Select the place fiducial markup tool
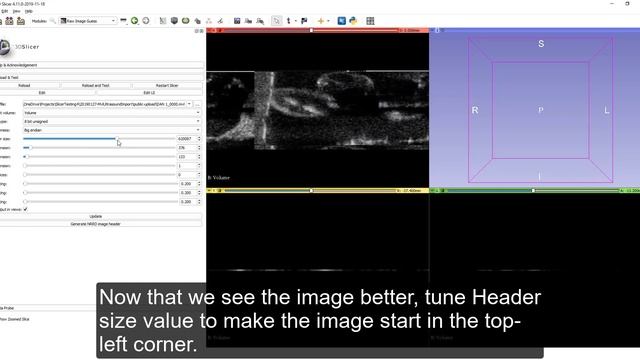 coord(289,21)
